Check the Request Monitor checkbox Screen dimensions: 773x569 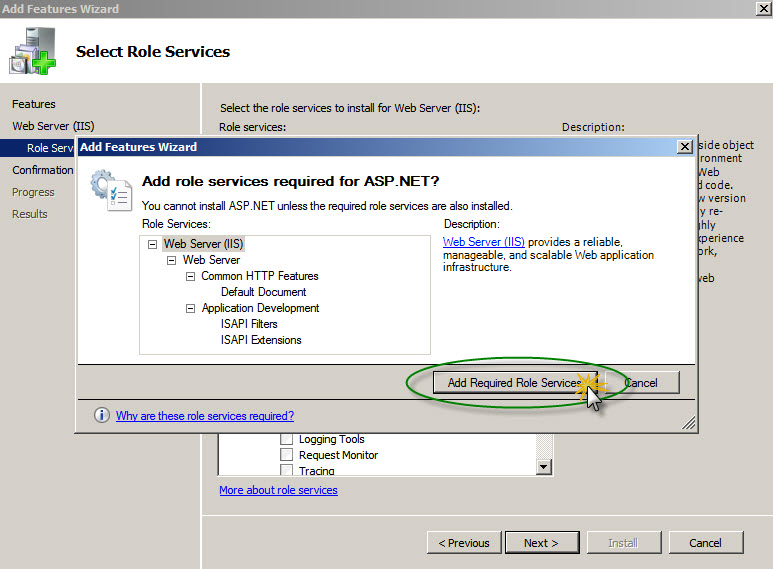tap(286, 454)
